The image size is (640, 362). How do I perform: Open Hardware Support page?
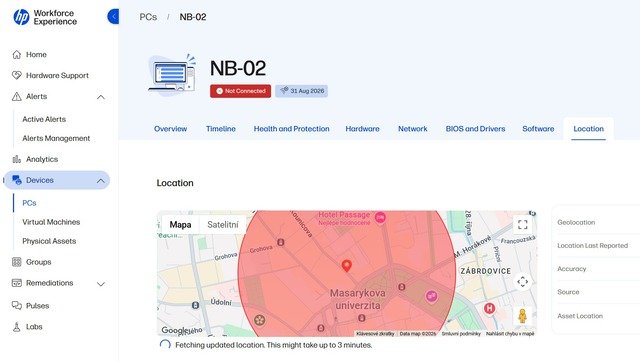tap(57, 76)
